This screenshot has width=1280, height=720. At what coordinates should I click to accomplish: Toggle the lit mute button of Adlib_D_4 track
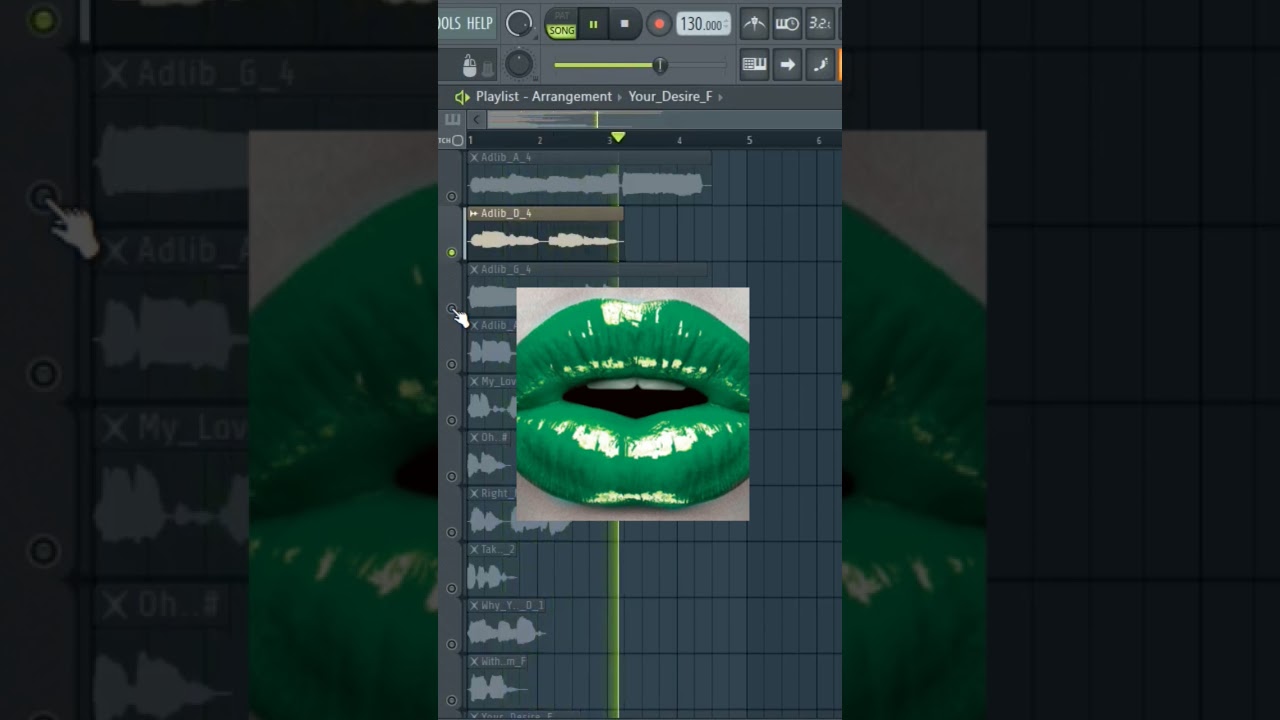pyautogui.click(x=451, y=252)
